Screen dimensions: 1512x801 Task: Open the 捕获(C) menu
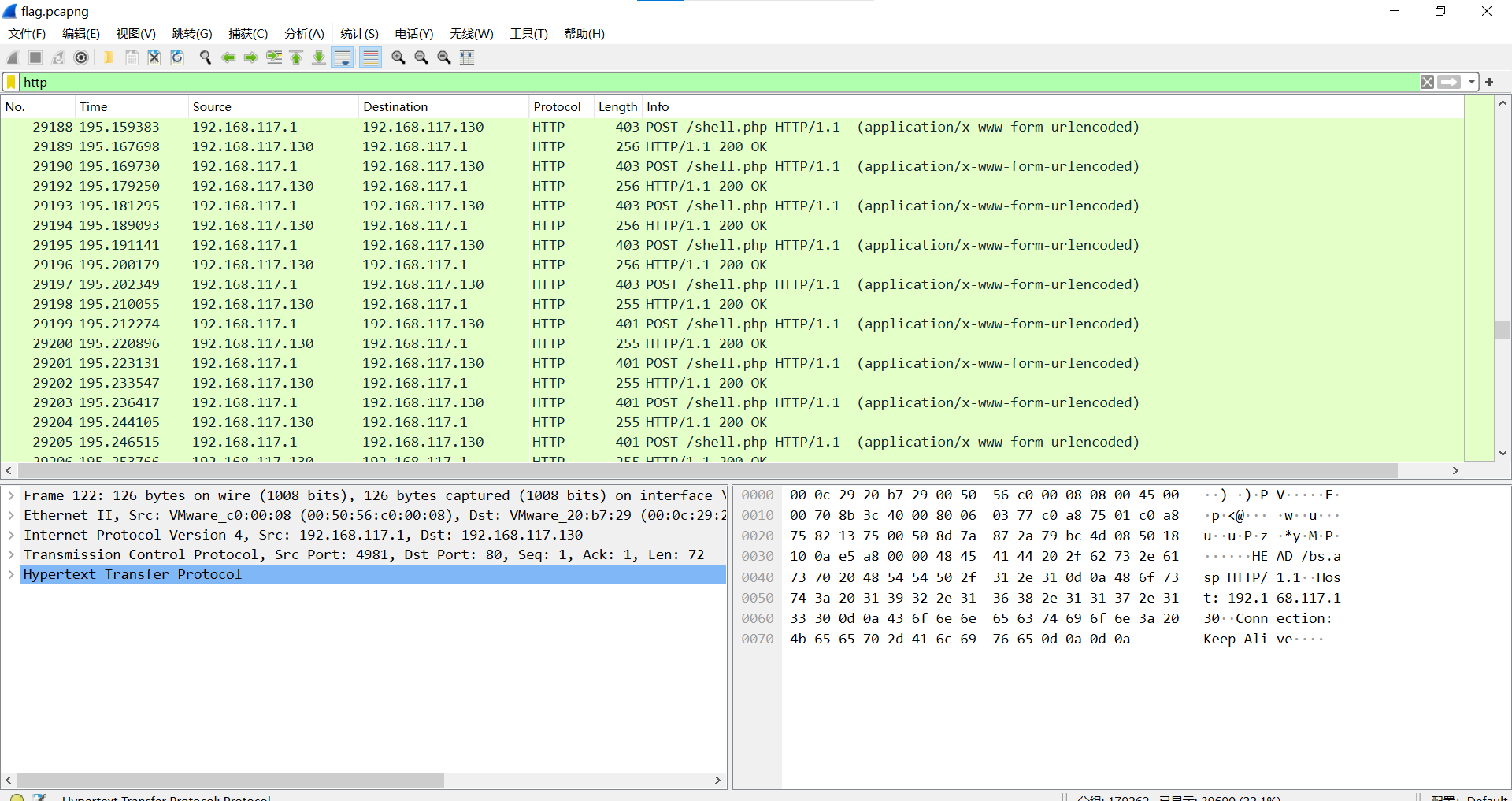(248, 34)
